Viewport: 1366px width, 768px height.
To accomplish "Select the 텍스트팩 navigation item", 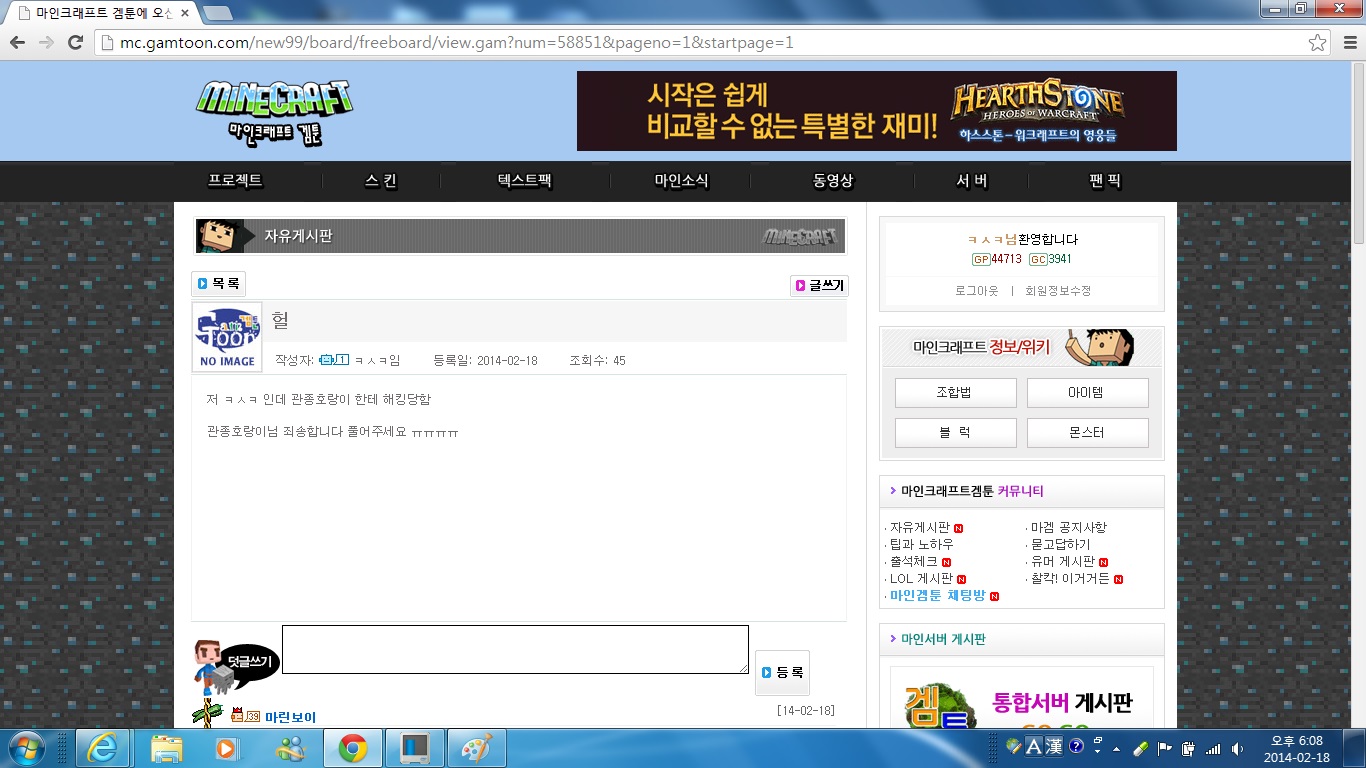I will pyautogui.click(x=525, y=181).
